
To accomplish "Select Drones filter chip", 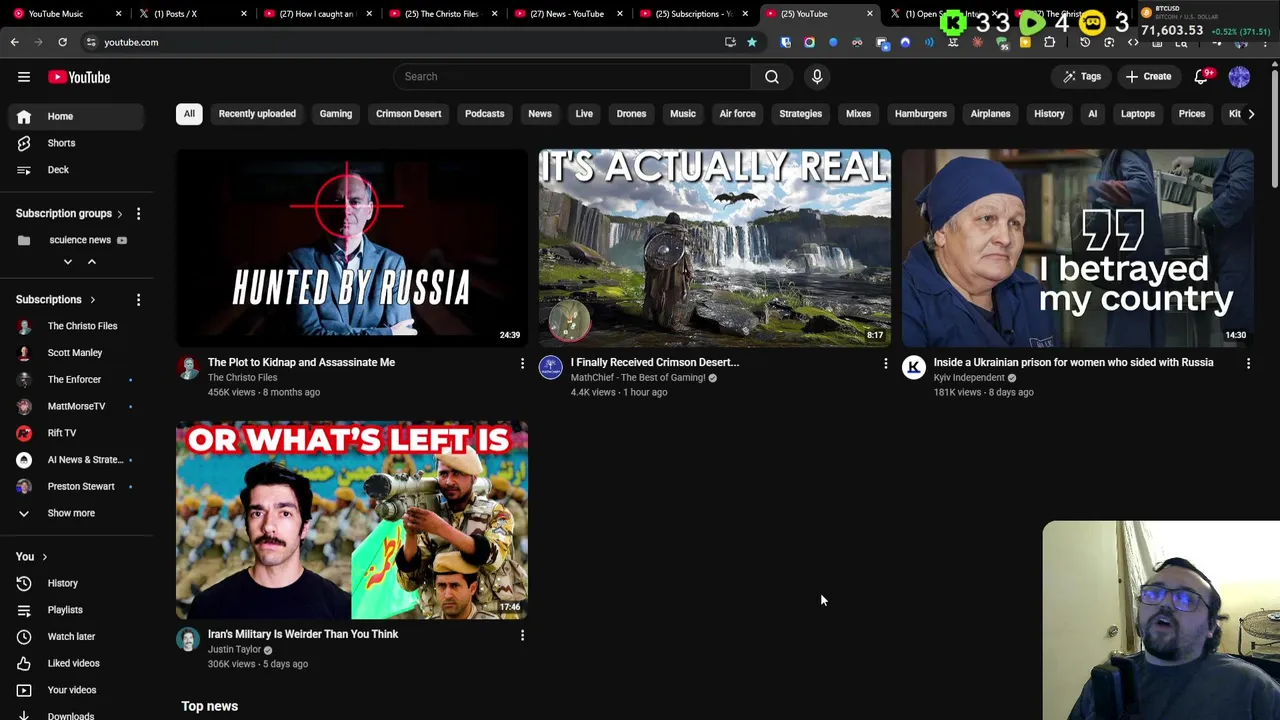I will click(x=631, y=114).
